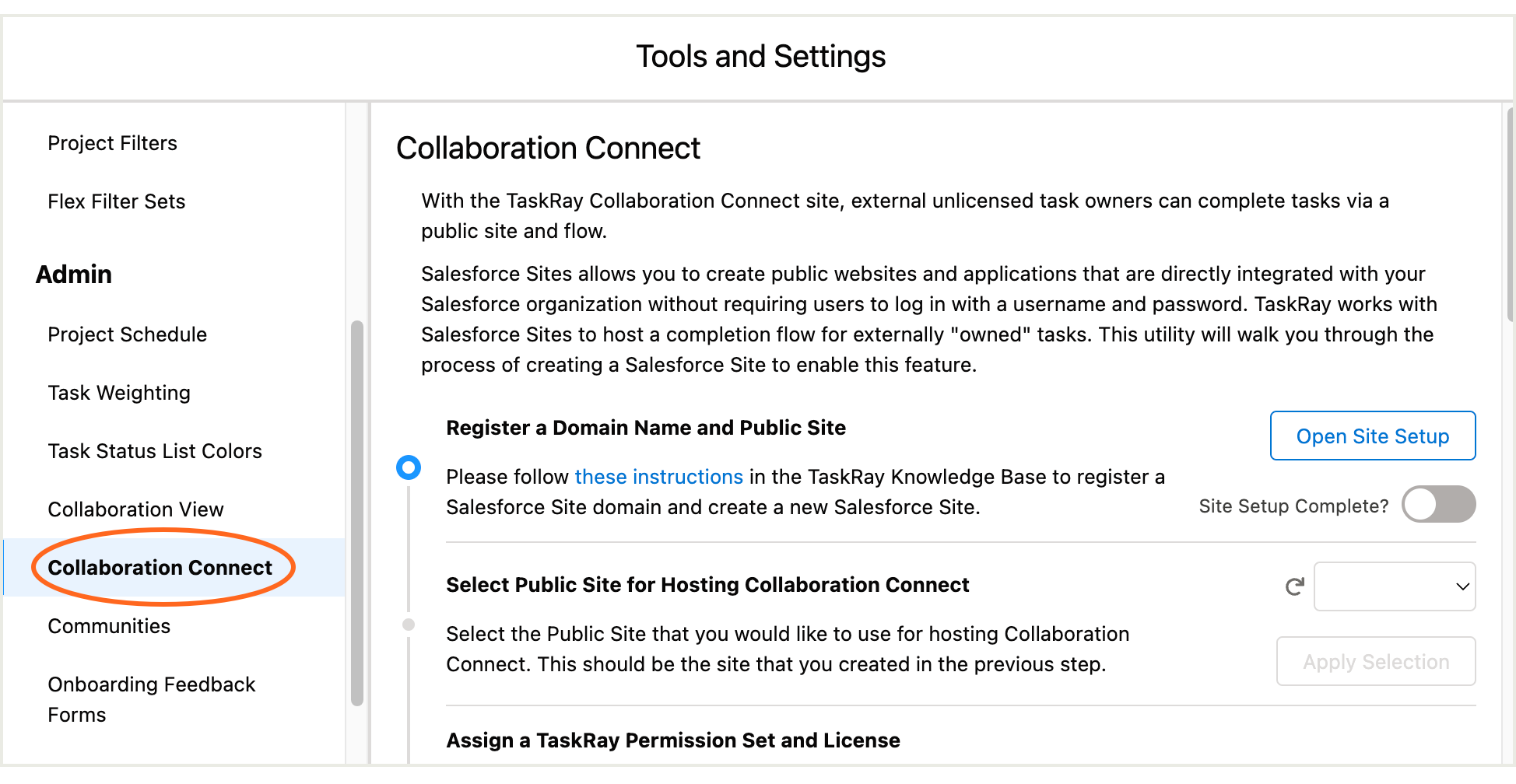
Task: Click the main content panel scrollbar
Action: tap(1511, 215)
